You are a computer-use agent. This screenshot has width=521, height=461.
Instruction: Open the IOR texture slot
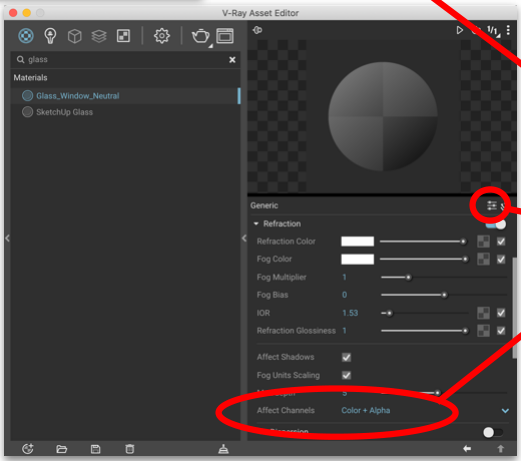point(483,313)
